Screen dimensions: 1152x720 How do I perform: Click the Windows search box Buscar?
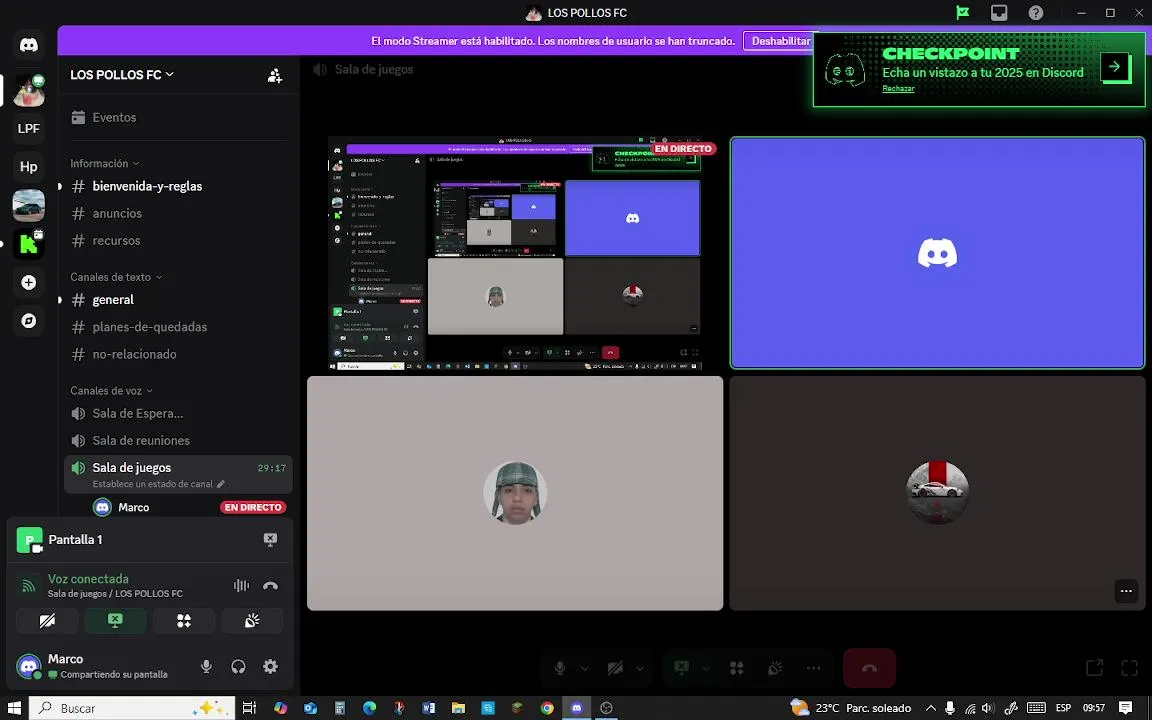132,708
